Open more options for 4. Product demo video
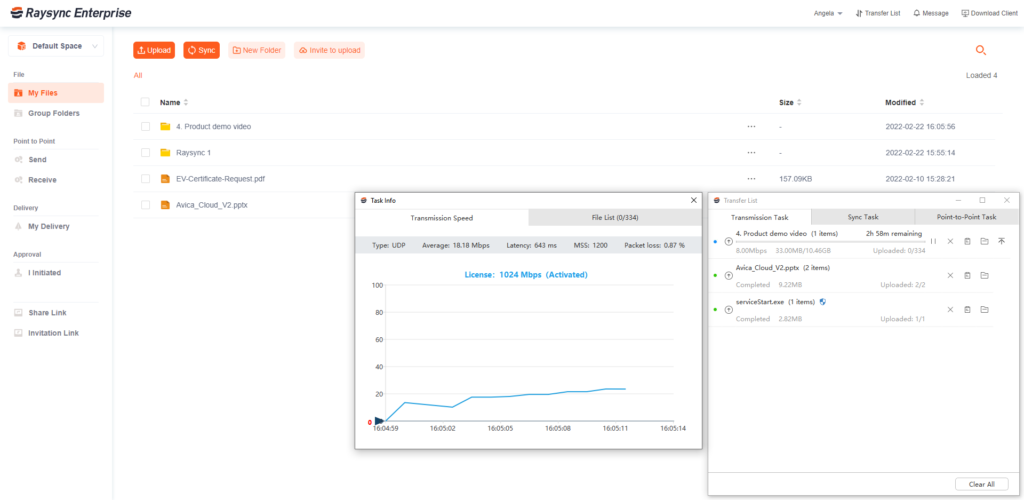The height and width of the screenshot is (500, 1024). (751, 127)
